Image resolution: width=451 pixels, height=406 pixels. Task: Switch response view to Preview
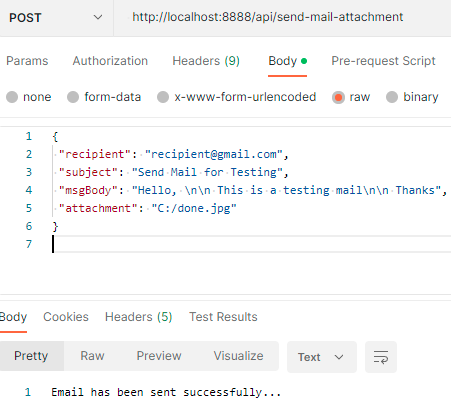159,356
